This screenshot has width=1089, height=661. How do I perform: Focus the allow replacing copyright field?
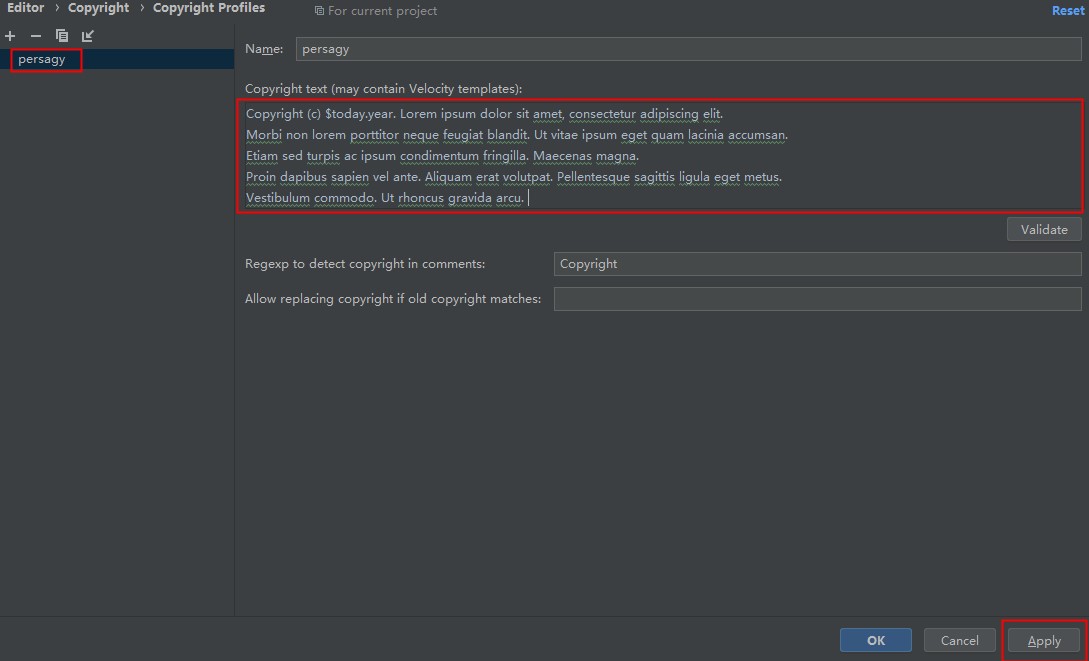pos(816,299)
